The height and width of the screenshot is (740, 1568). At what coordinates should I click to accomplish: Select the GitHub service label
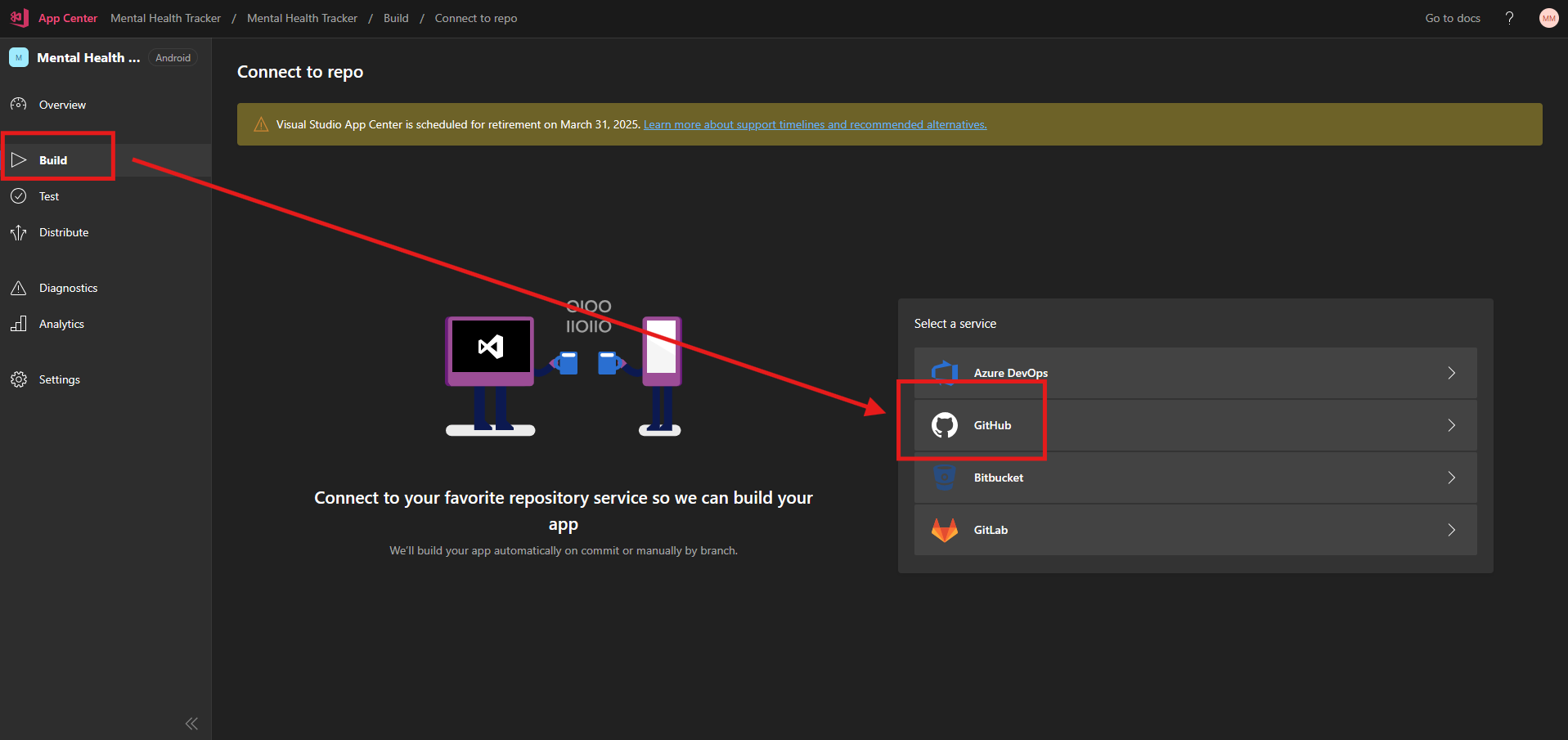point(992,425)
